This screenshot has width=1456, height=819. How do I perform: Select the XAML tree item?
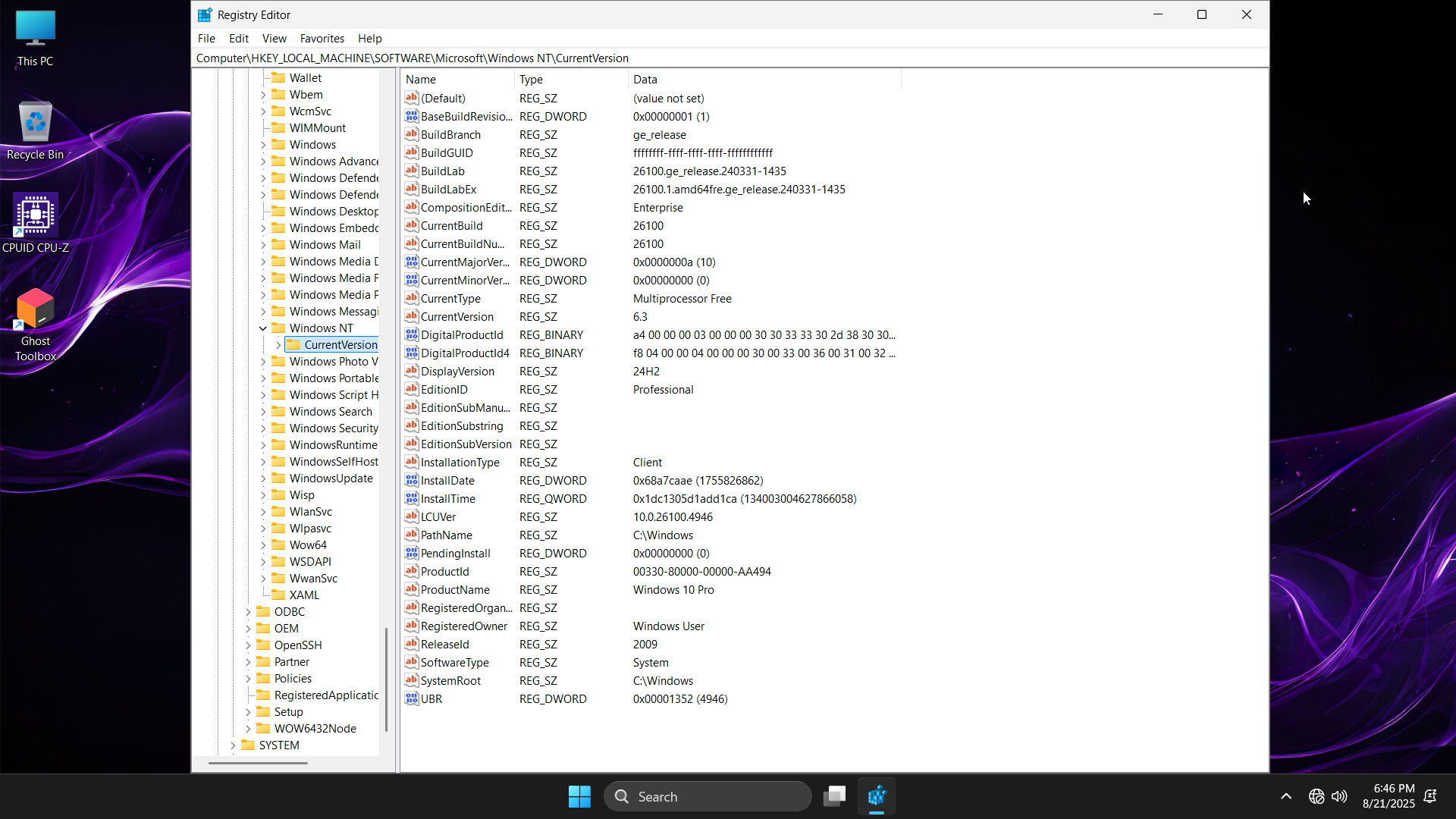pyautogui.click(x=304, y=595)
